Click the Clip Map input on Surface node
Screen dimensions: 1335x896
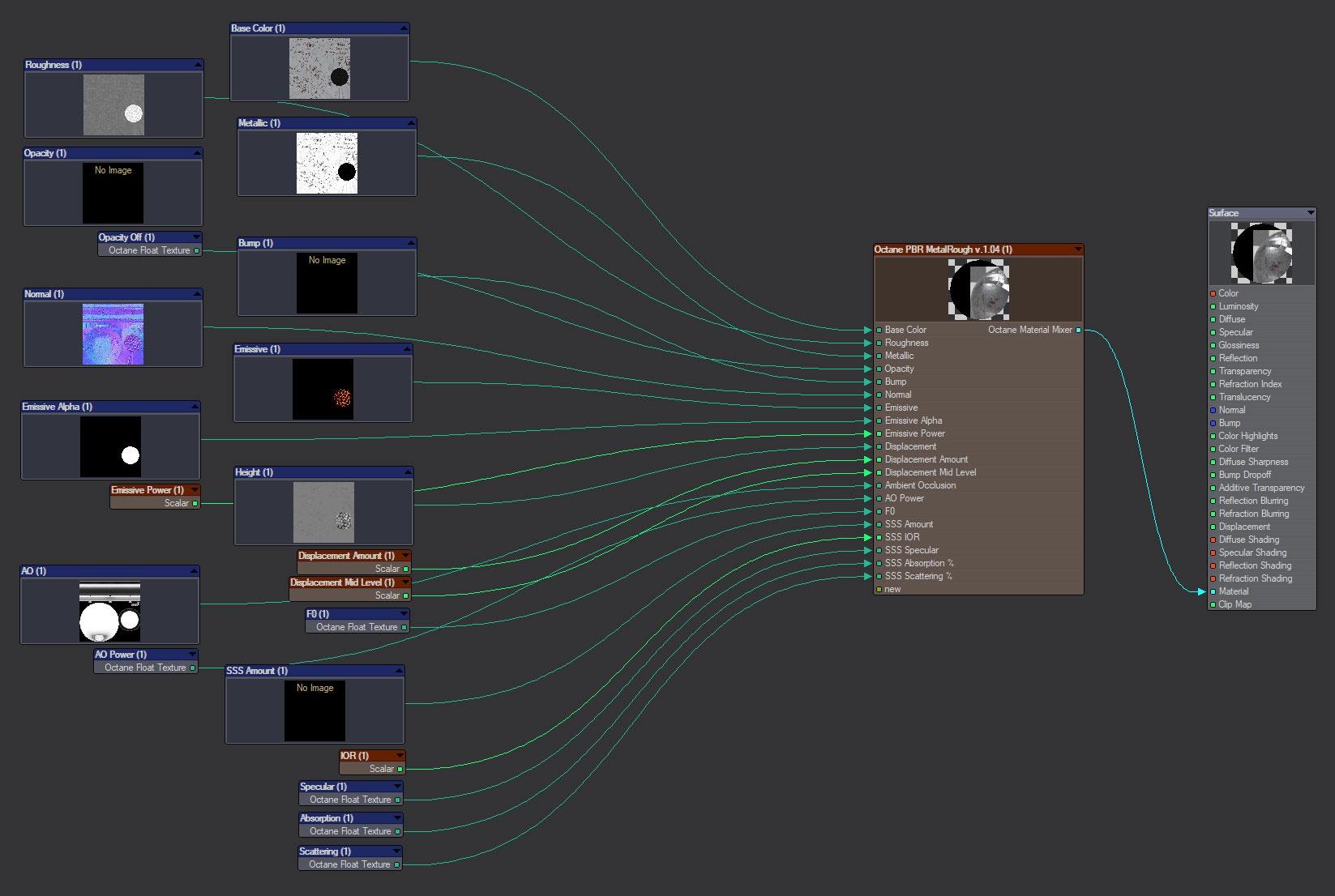click(x=1213, y=605)
